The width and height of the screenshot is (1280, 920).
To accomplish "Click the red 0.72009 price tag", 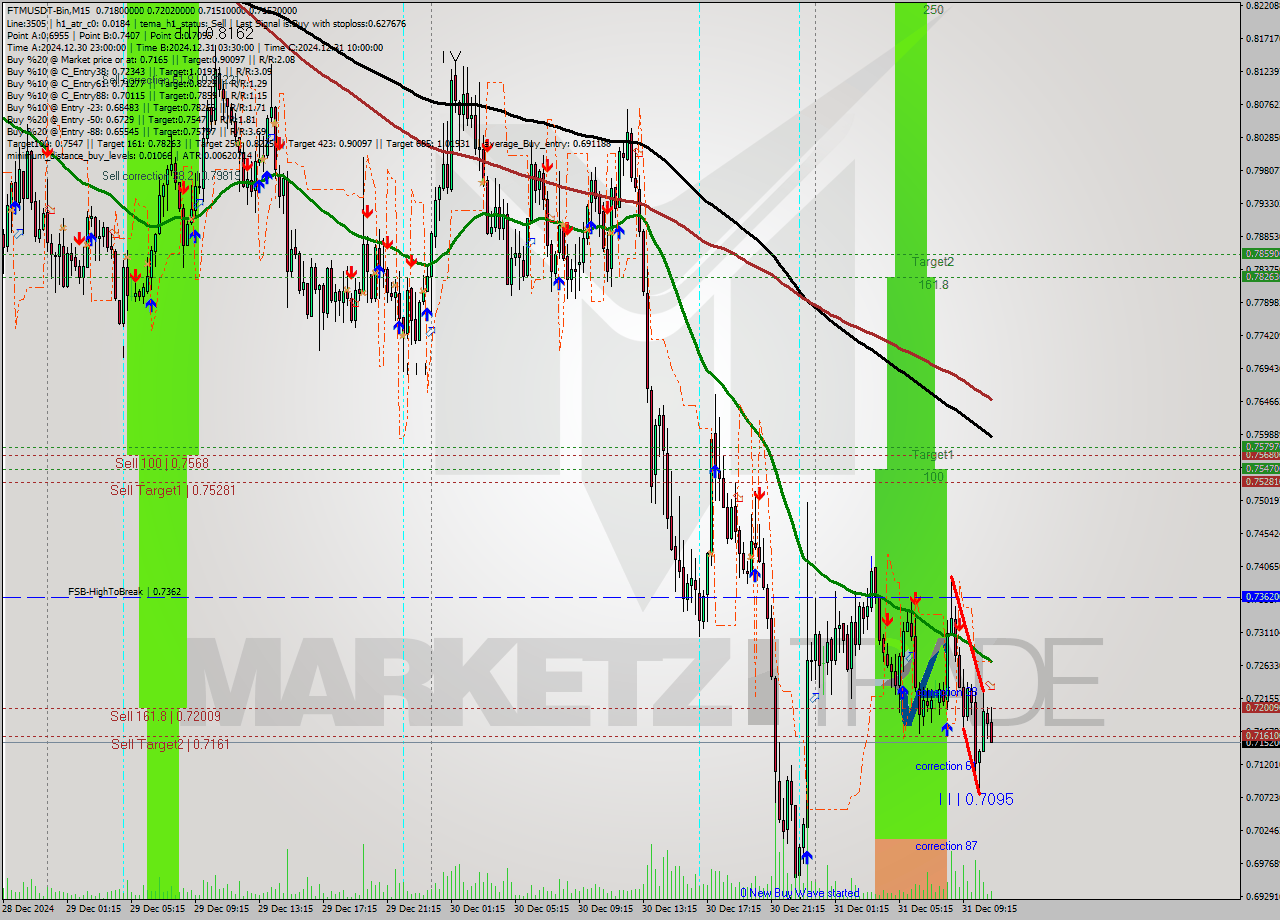I will point(1260,707).
